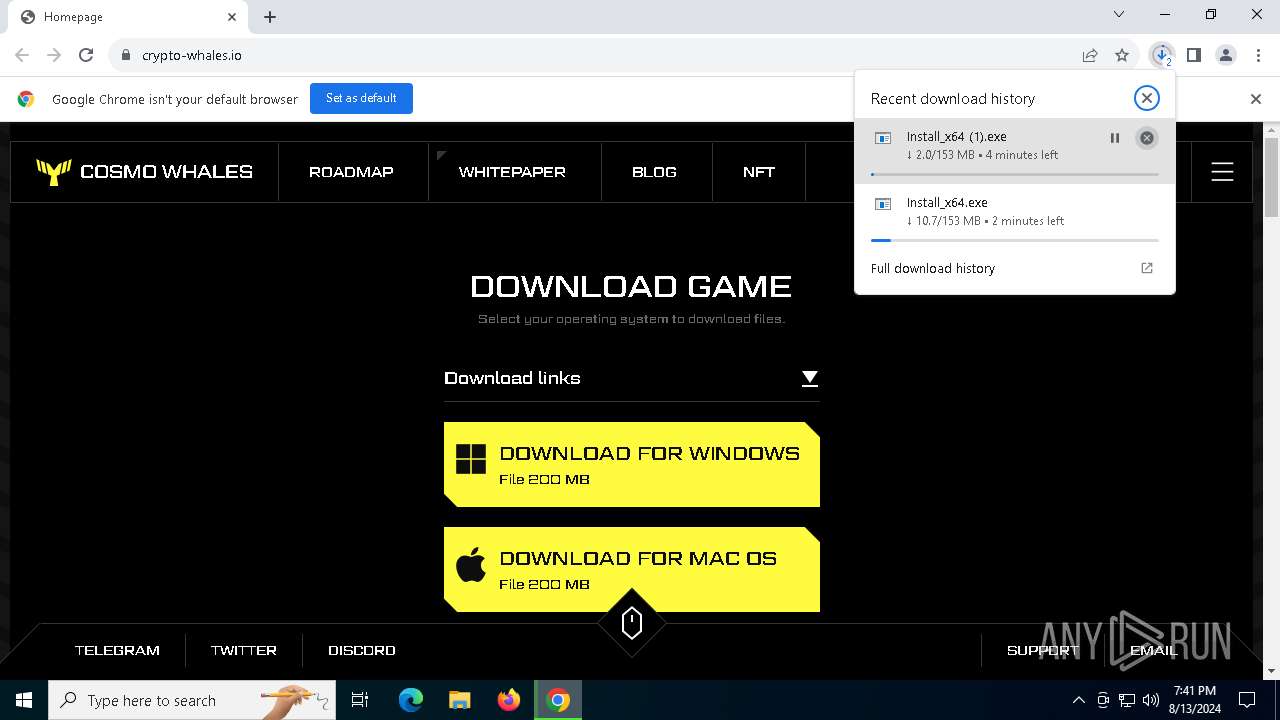This screenshot has height=720, width=1280.
Task: Open volume control in system tray
Action: click(x=1151, y=700)
